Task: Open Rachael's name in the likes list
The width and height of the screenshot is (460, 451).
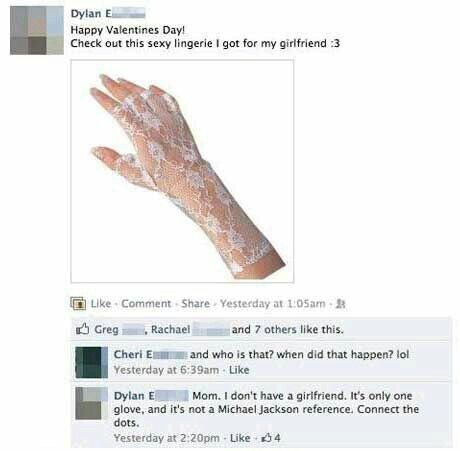Action: coord(190,330)
